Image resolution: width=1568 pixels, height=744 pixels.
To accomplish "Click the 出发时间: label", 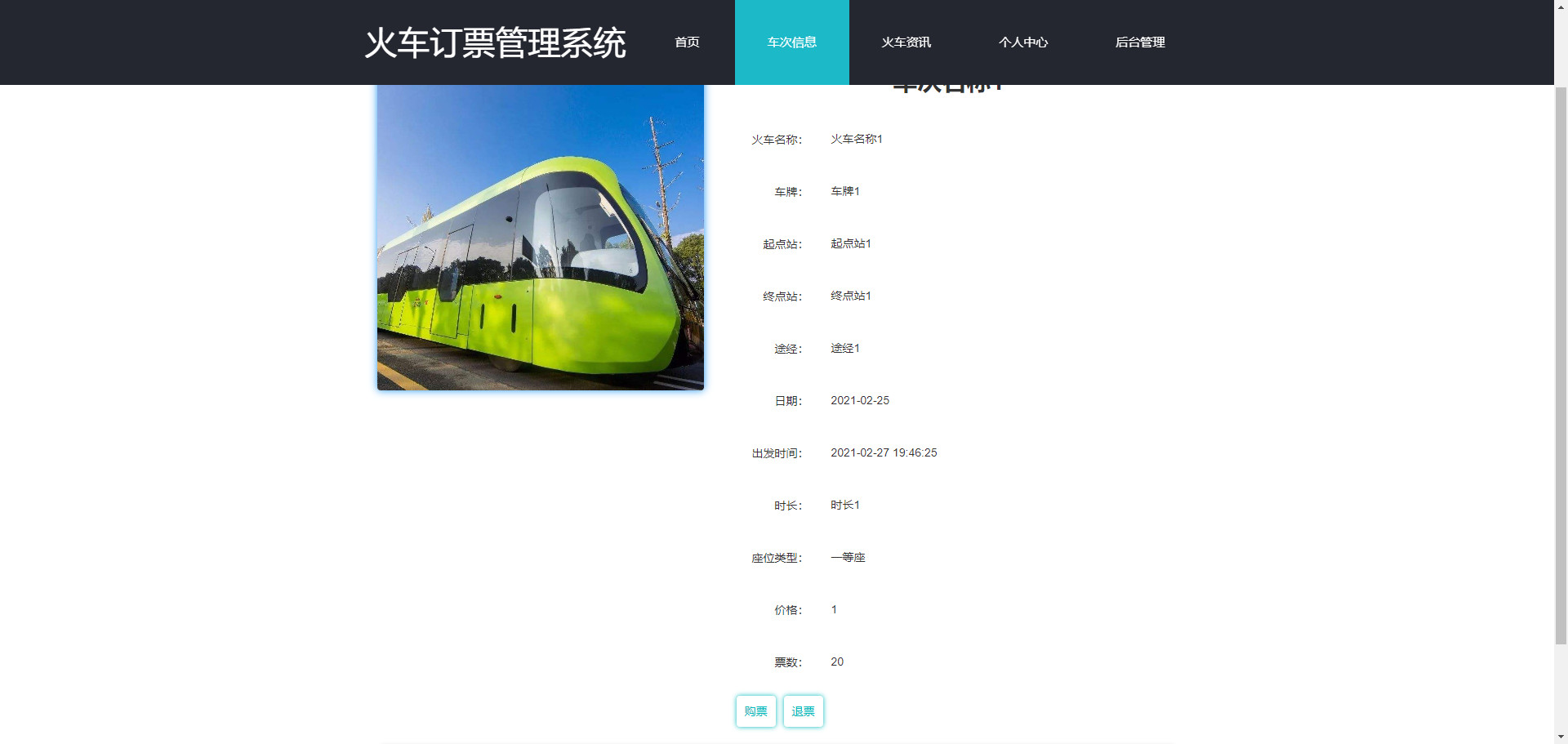I will 777,453.
